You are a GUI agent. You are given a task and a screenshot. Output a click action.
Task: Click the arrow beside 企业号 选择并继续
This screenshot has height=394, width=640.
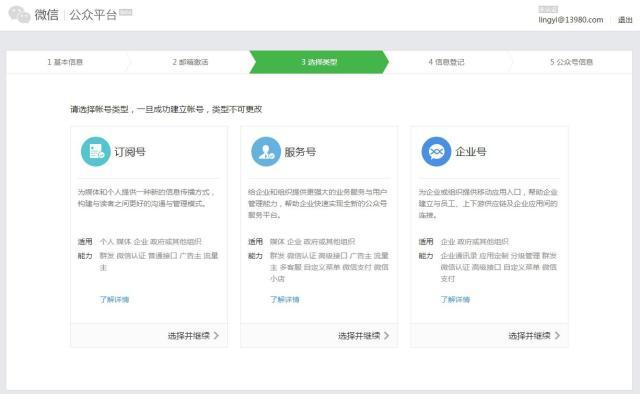[557, 335]
